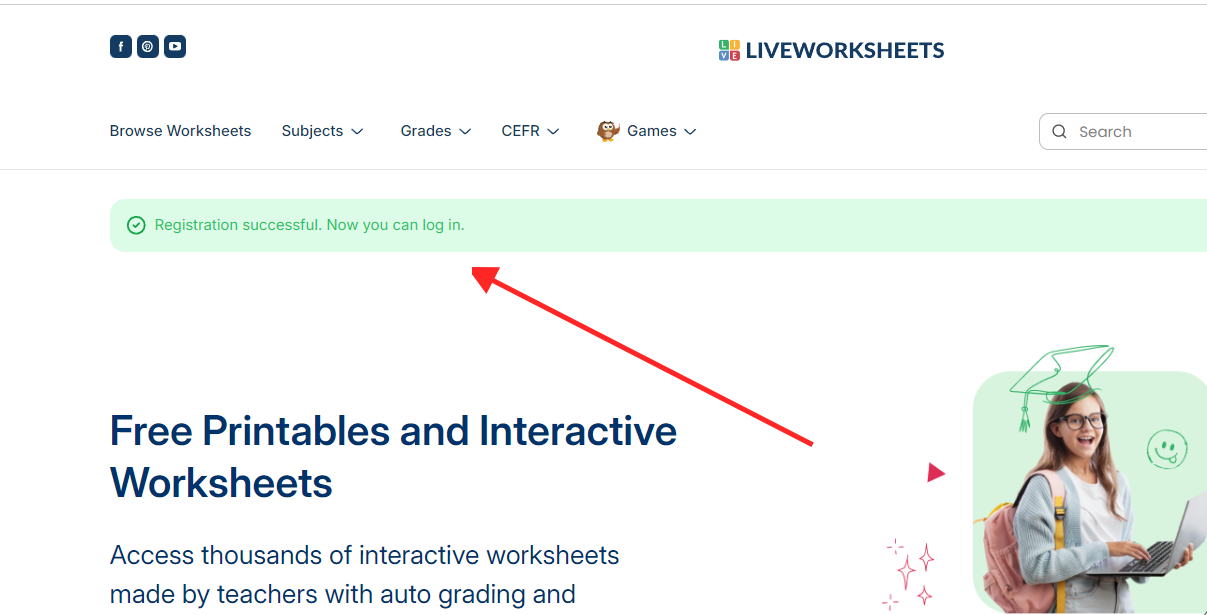Viewport: 1207px width, 615px height.
Task: Click the red triangle play shape
Action: tap(935, 473)
